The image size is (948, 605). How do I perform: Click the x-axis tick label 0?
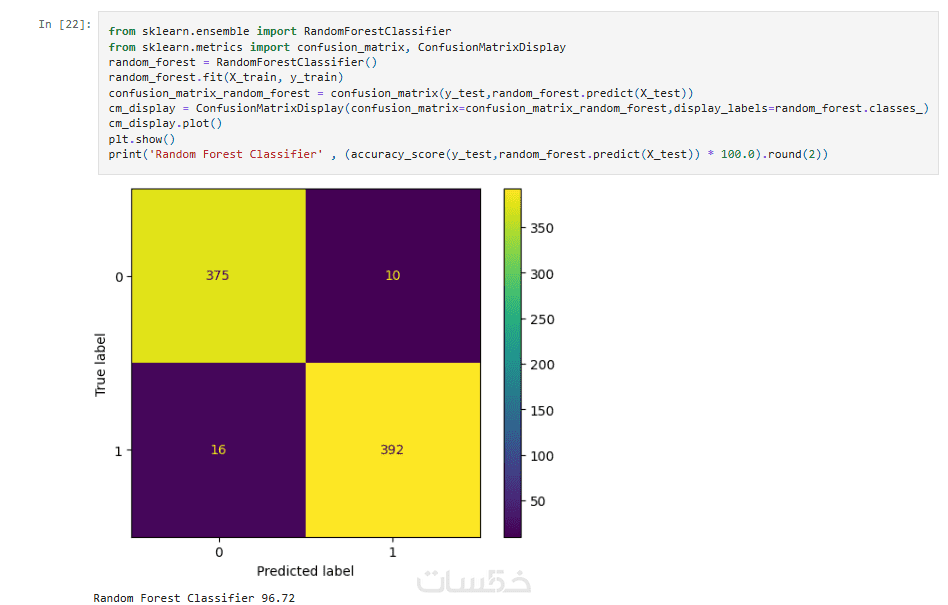coord(219,552)
